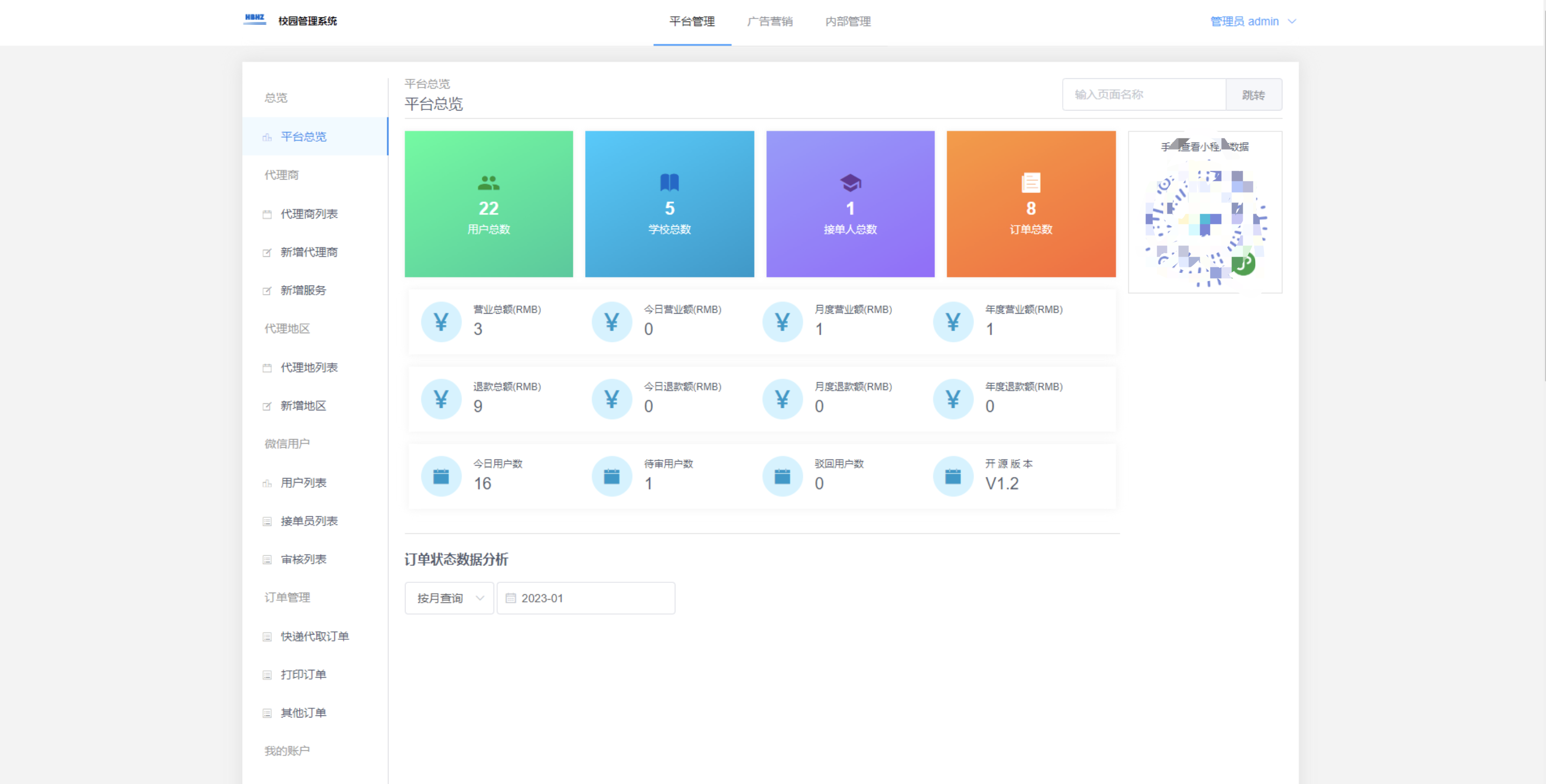The width and height of the screenshot is (1546, 784).
Task: Click the 订单状态数据分析 heading
Action: pyautogui.click(x=456, y=560)
